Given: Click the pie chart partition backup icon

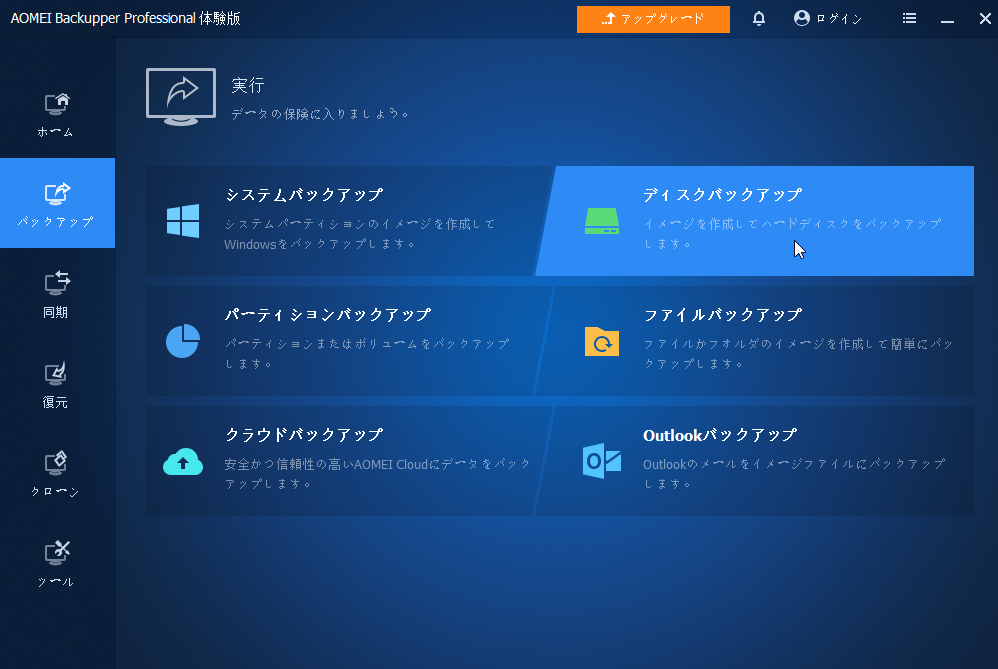Looking at the screenshot, I should 183,341.
